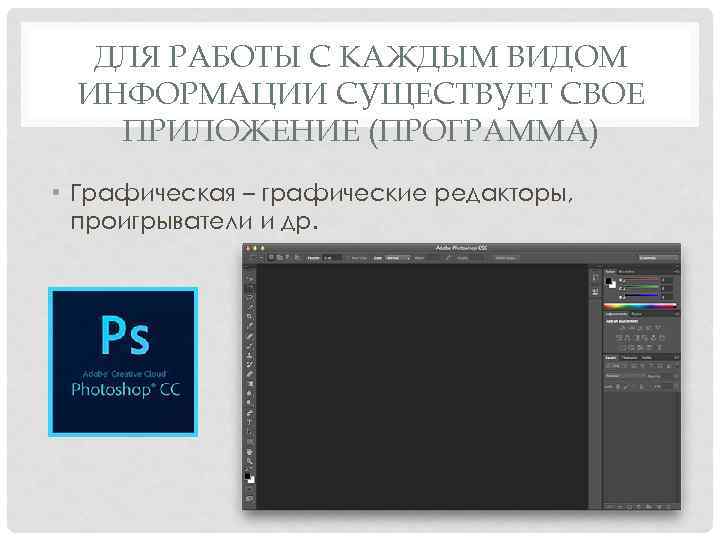The image size is (720, 540).
Task: Click the Photoshop CC logo image
Action: [123, 362]
